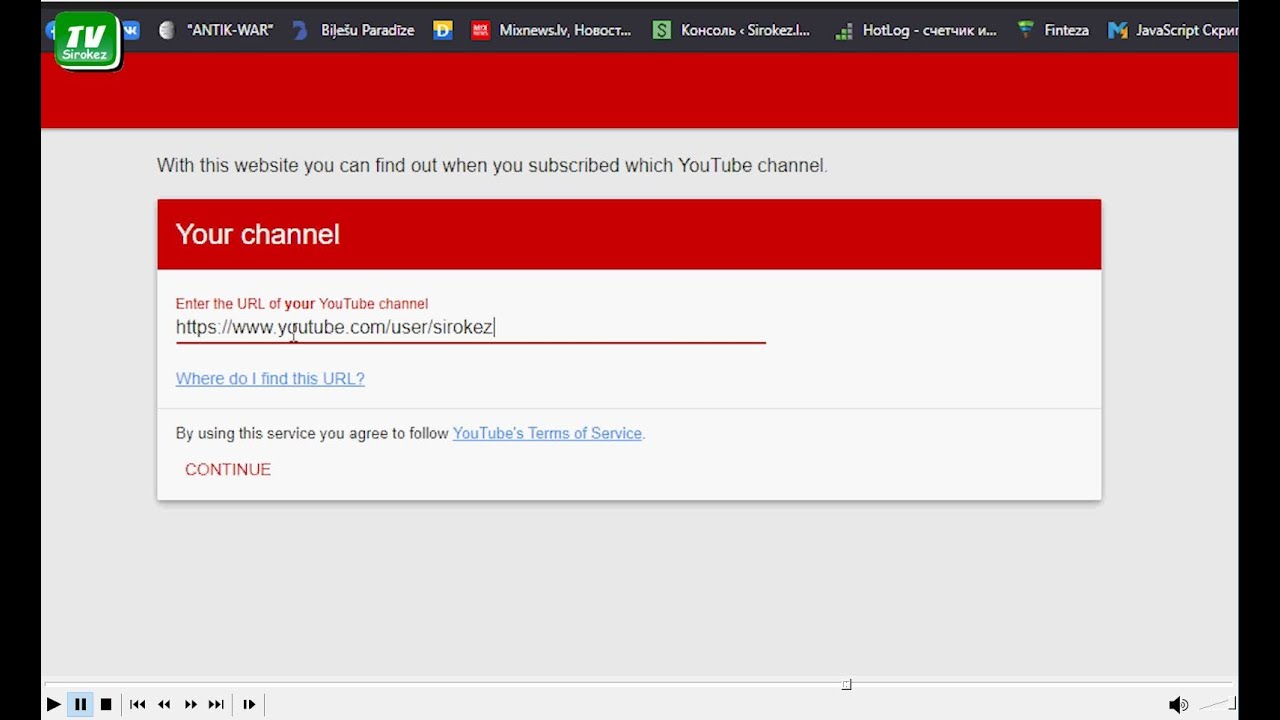The width and height of the screenshot is (1280, 720).
Task: Click the rewind button
Action: [164, 704]
